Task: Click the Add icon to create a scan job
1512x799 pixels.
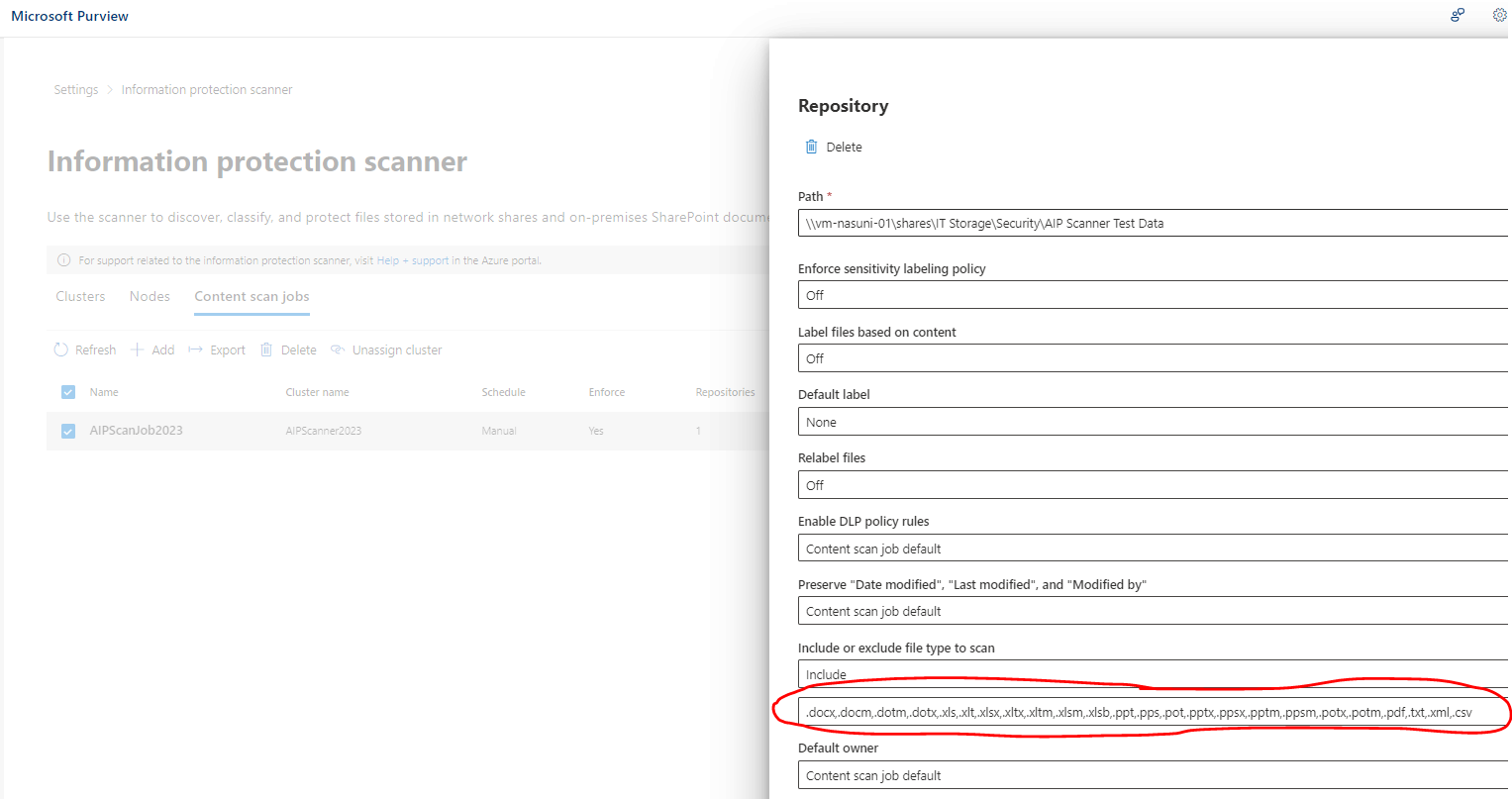Action: point(136,350)
